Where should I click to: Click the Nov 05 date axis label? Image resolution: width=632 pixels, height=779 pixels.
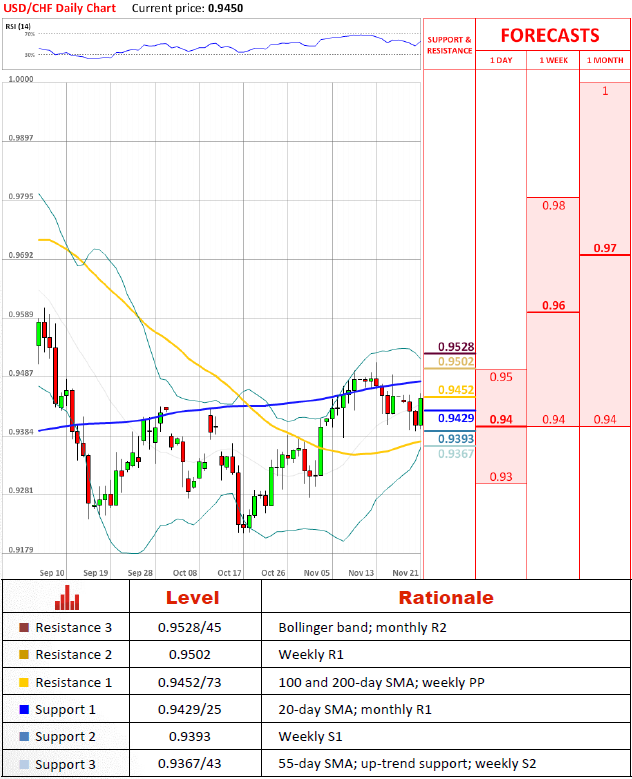point(316,573)
